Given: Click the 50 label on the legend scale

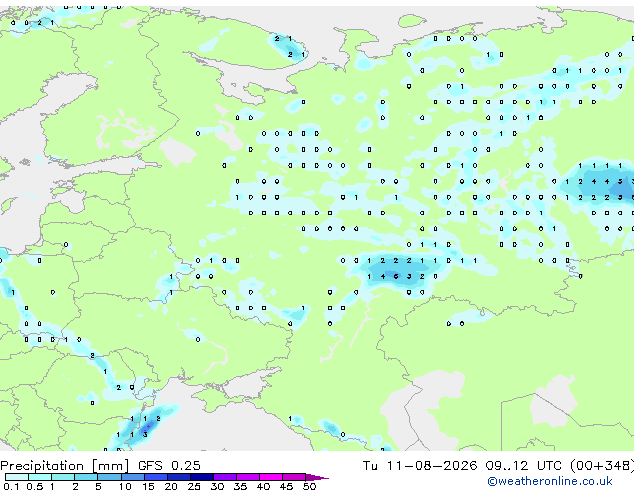Looking at the screenshot, I should tap(310, 486).
